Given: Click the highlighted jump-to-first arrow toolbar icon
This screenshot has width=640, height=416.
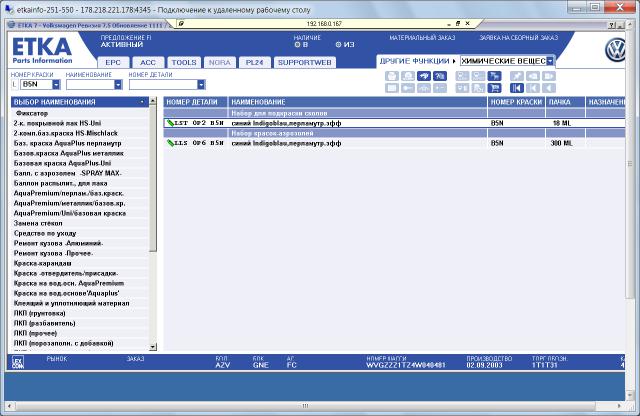Looking at the screenshot, I should [x=517, y=88].
